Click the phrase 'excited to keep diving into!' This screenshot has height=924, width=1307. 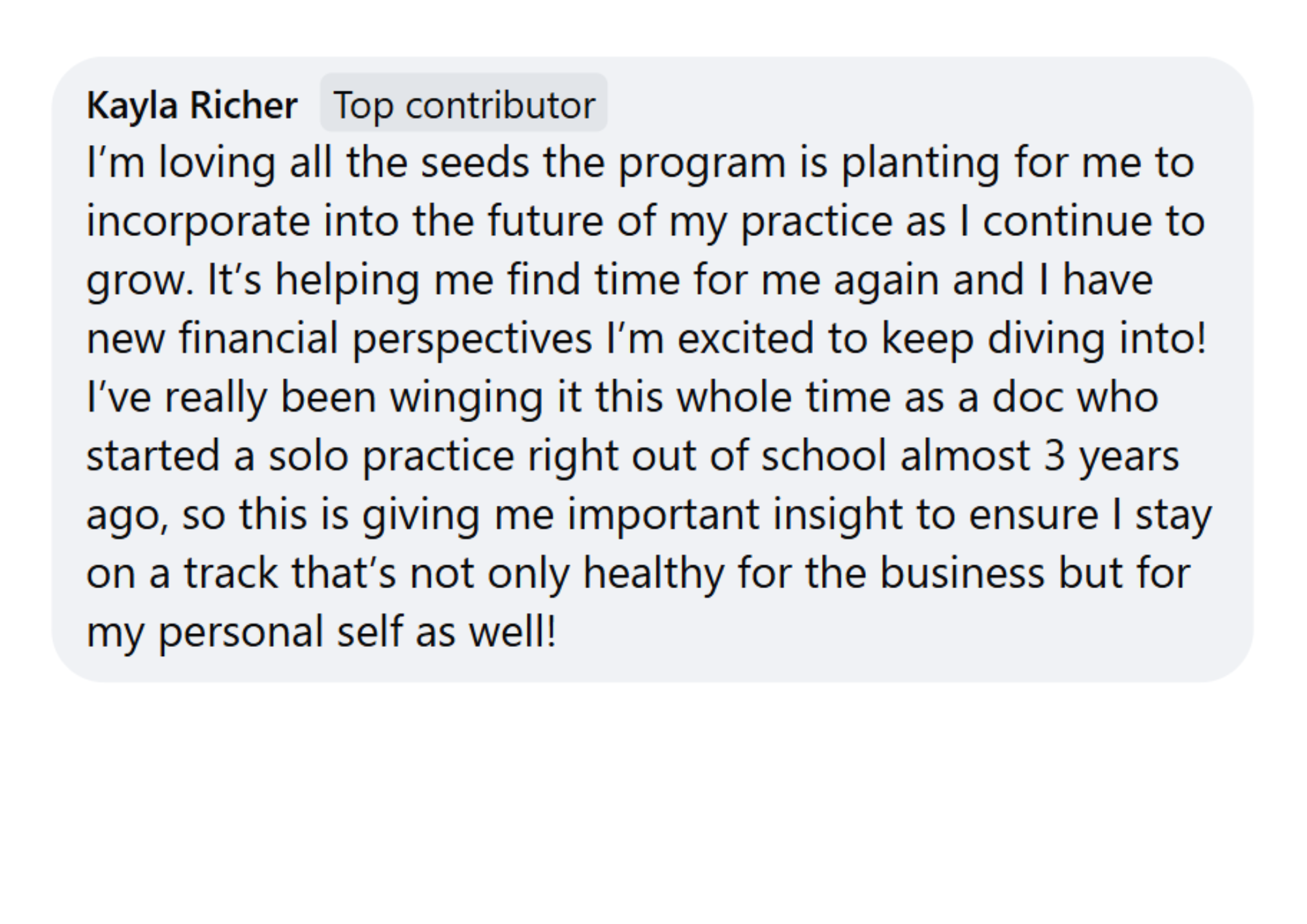[x=941, y=338]
